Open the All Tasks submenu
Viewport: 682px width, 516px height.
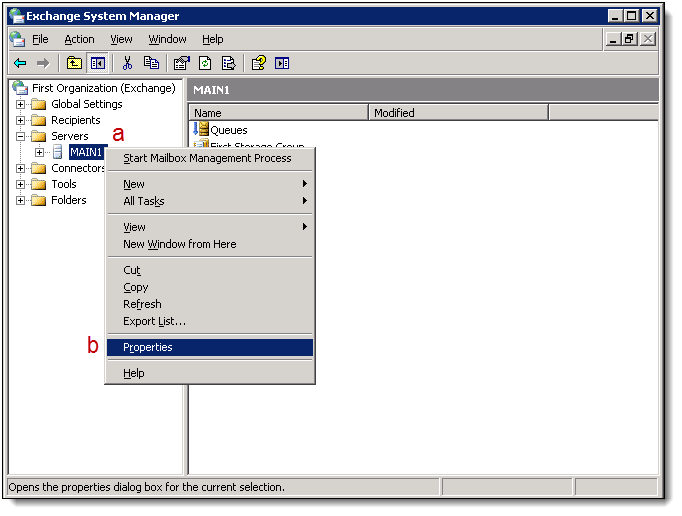pos(210,201)
